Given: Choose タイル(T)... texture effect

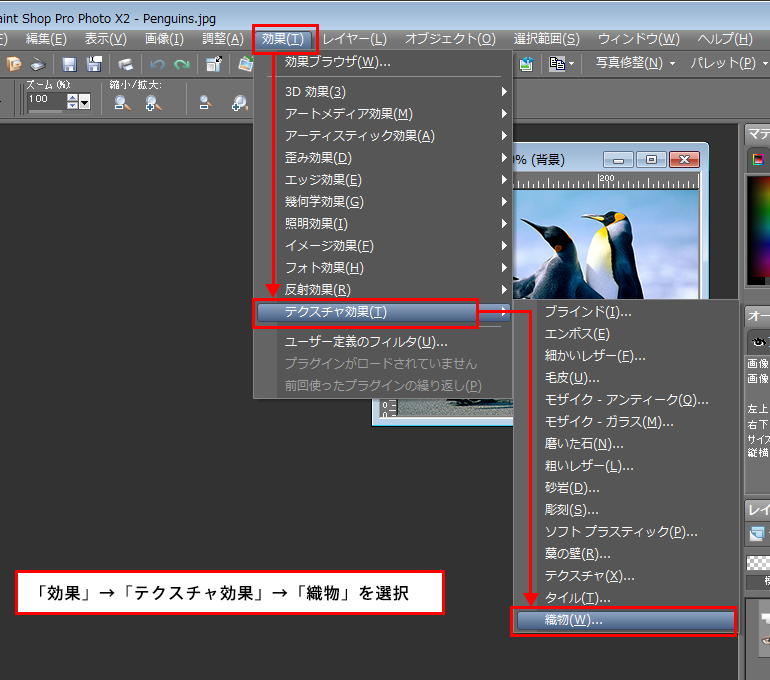Looking at the screenshot, I should coord(626,598).
